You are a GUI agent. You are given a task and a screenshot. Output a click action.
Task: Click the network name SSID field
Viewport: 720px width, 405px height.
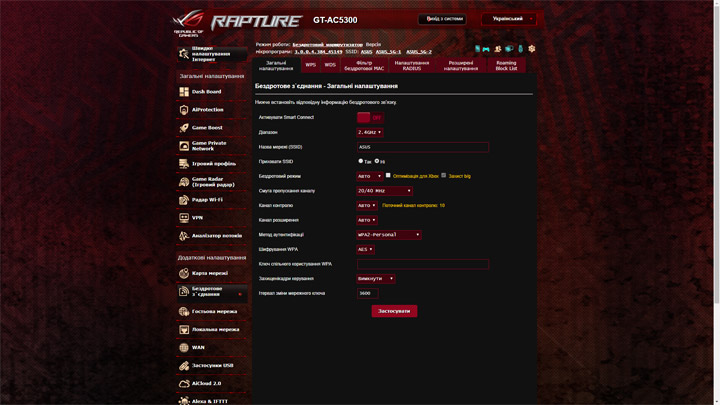(423, 147)
